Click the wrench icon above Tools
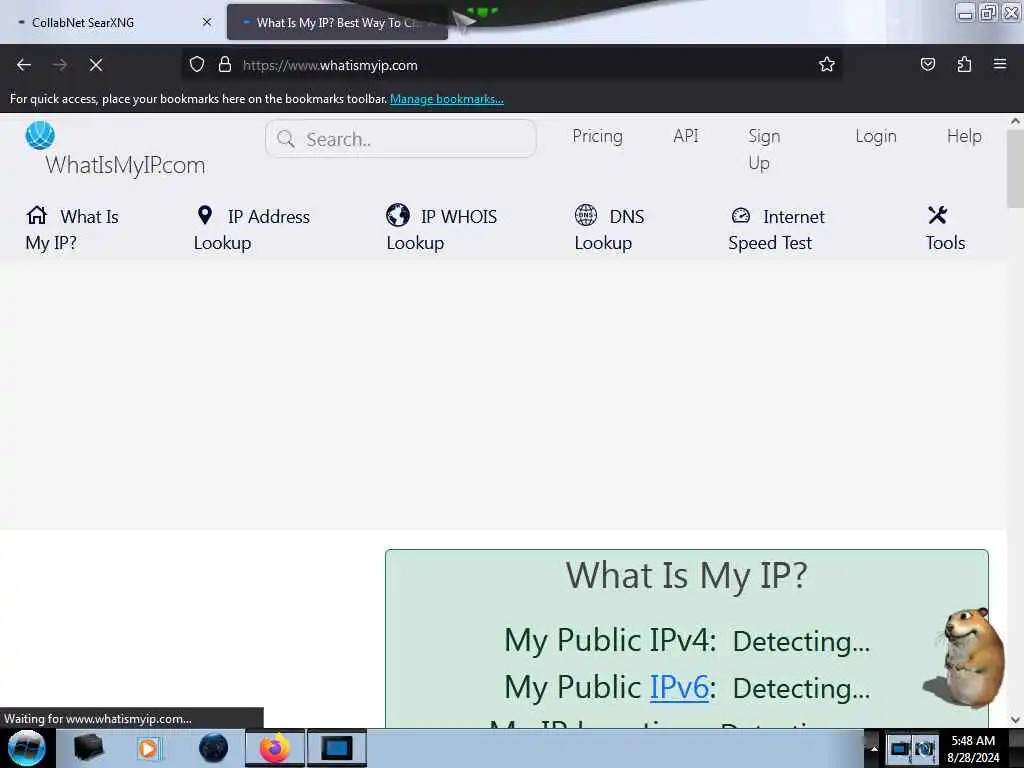Viewport: 1024px width, 768px height. point(938,215)
